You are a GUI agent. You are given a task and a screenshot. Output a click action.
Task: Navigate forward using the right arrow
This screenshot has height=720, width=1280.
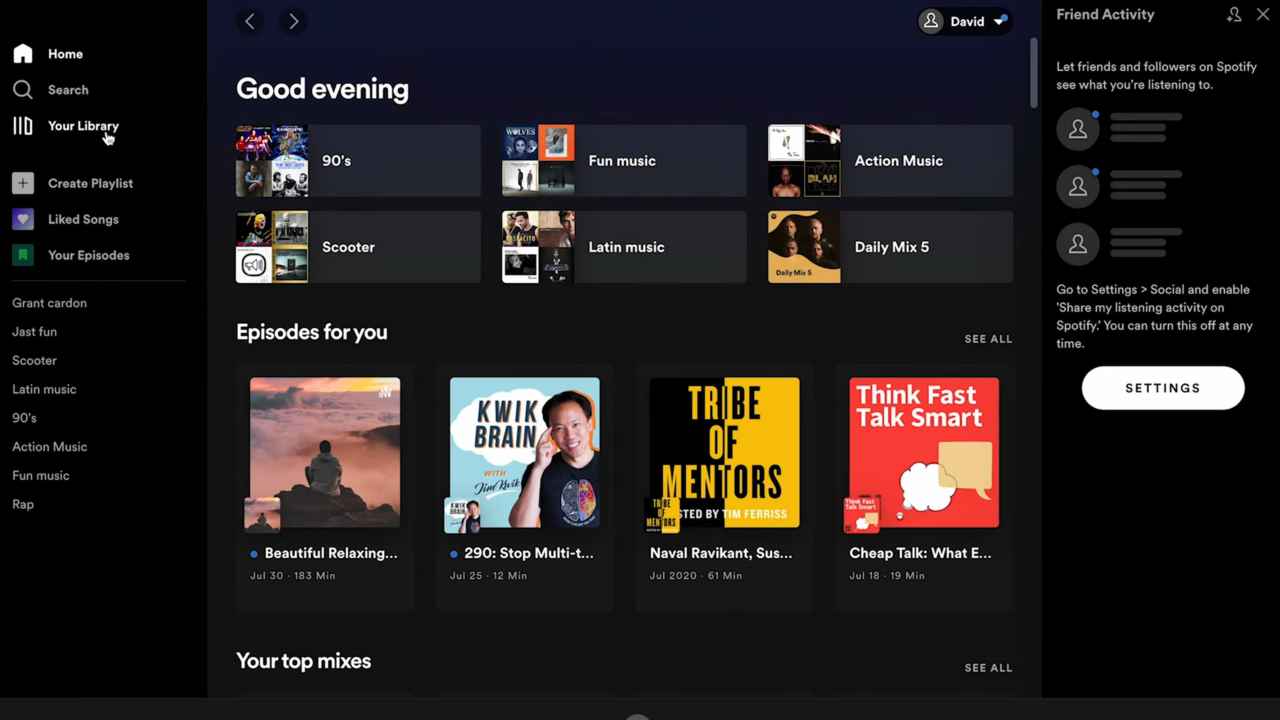click(293, 21)
